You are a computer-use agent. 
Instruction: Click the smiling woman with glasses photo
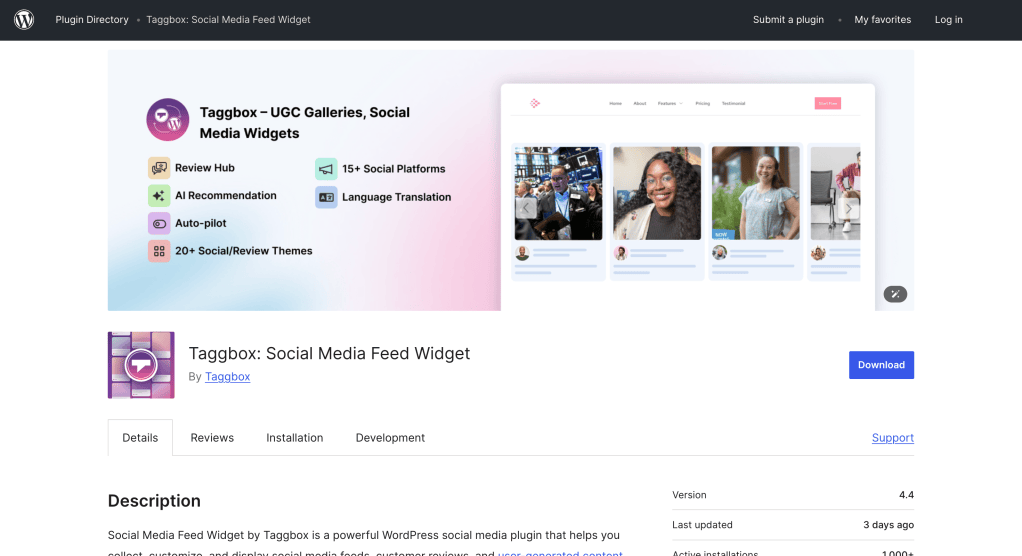(x=657, y=193)
